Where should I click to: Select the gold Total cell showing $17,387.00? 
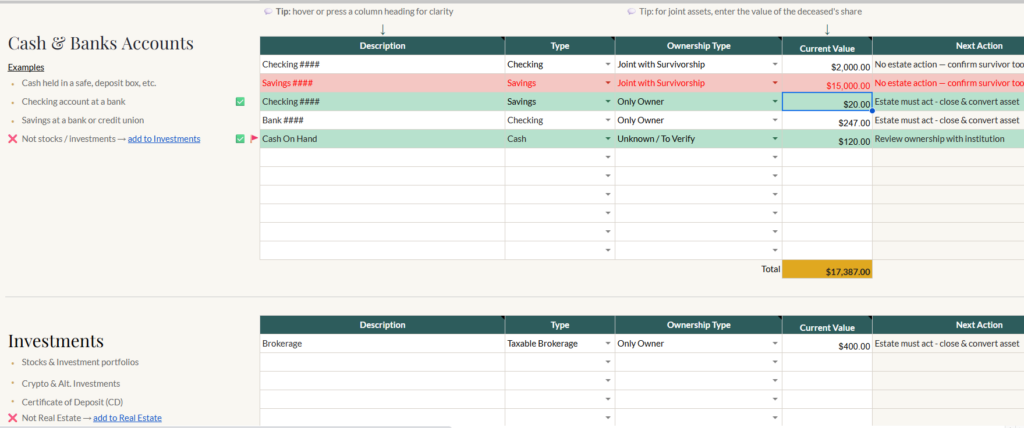(x=827, y=270)
